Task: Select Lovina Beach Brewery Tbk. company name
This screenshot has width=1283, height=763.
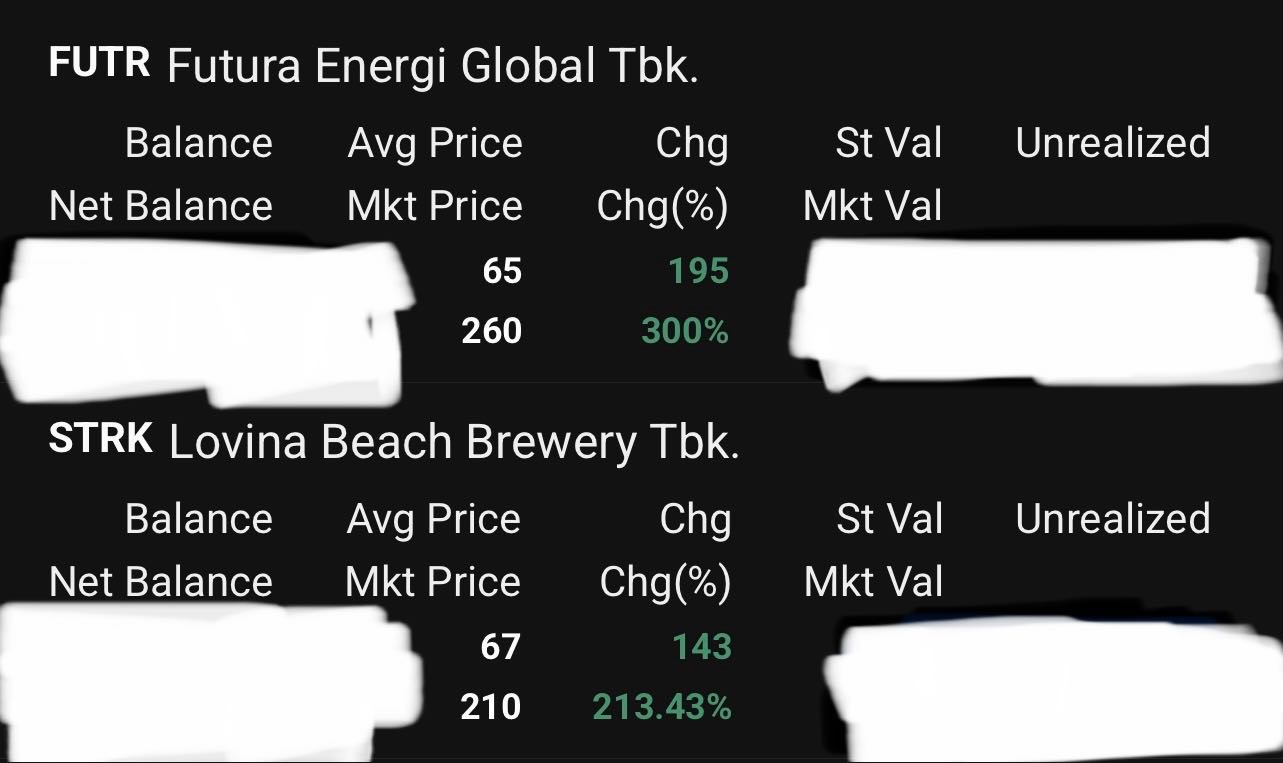Action: [x=454, y=442]
